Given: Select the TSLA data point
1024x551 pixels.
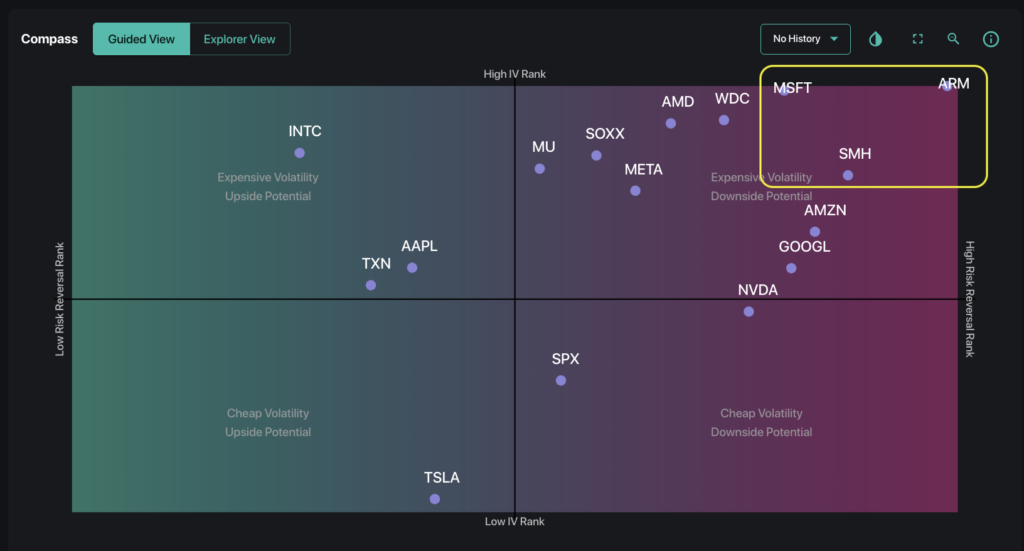Looking at the screenshot, I should tap(434, 499).
